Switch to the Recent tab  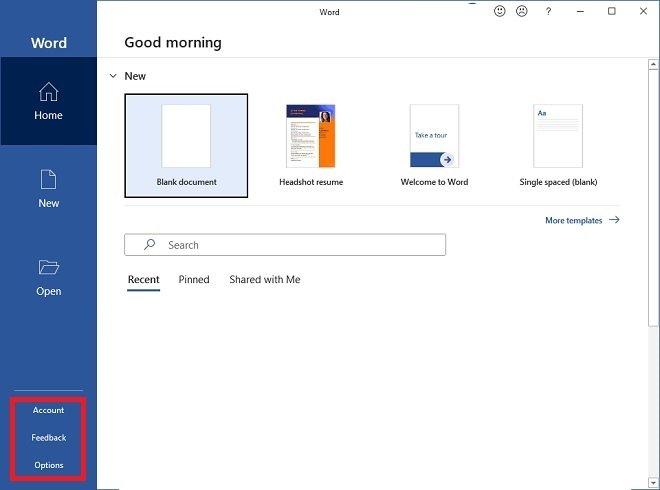[144, 280]
